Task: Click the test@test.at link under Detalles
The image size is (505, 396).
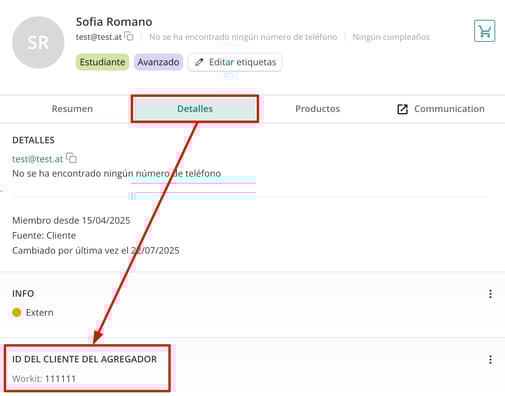Action: [x=37, y=159]
